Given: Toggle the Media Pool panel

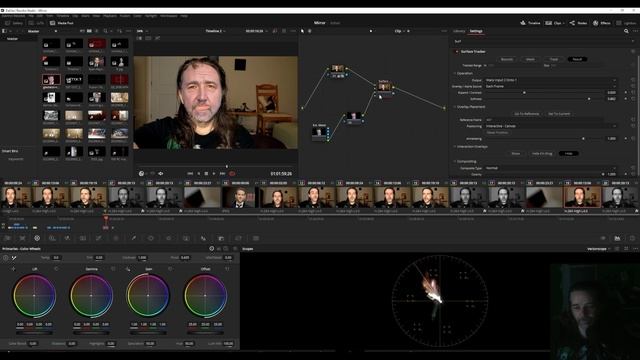Looking at the screenshot, I should (62, 23).
